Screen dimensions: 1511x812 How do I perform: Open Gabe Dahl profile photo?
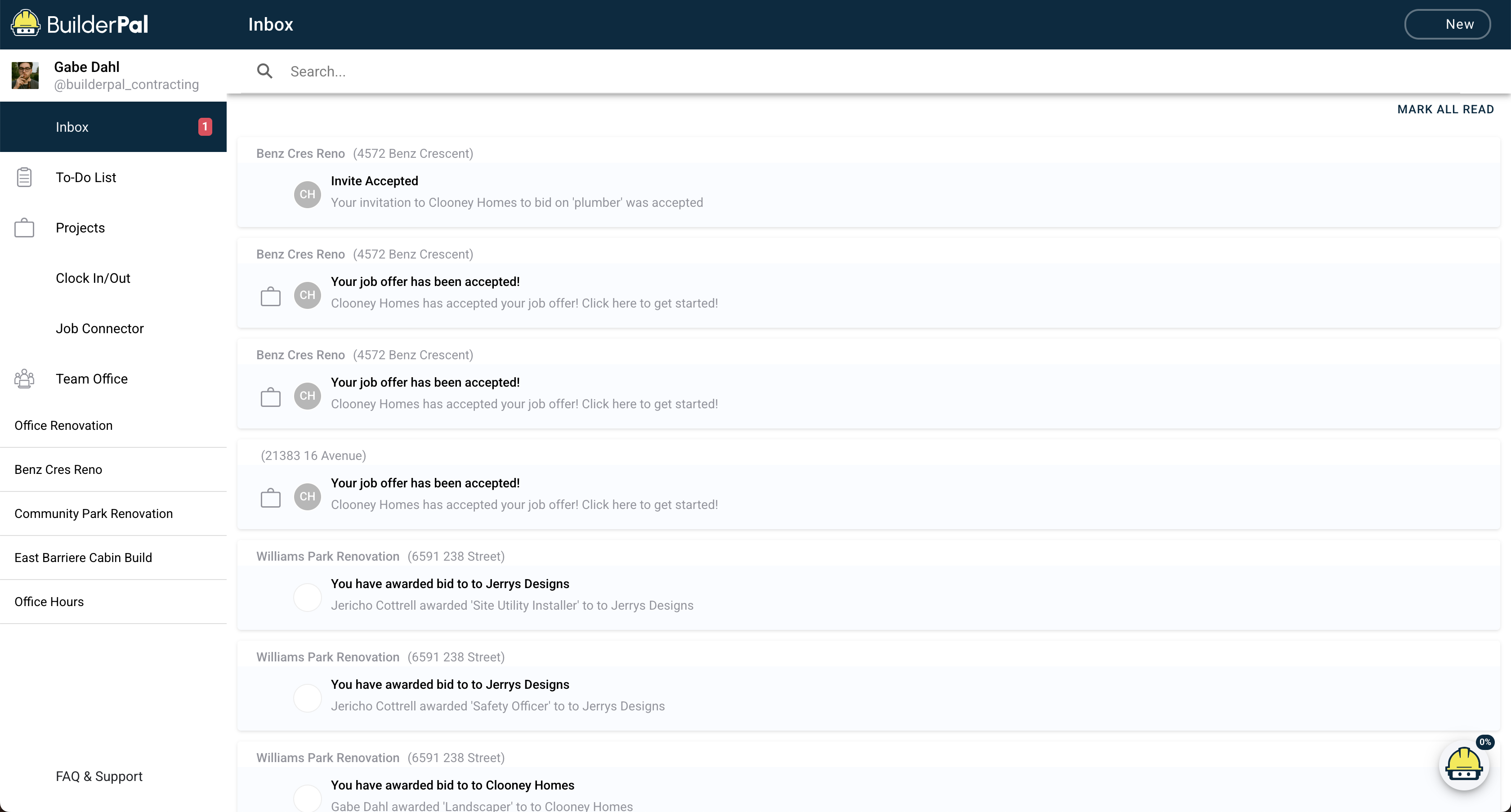[x=25, y=75]
